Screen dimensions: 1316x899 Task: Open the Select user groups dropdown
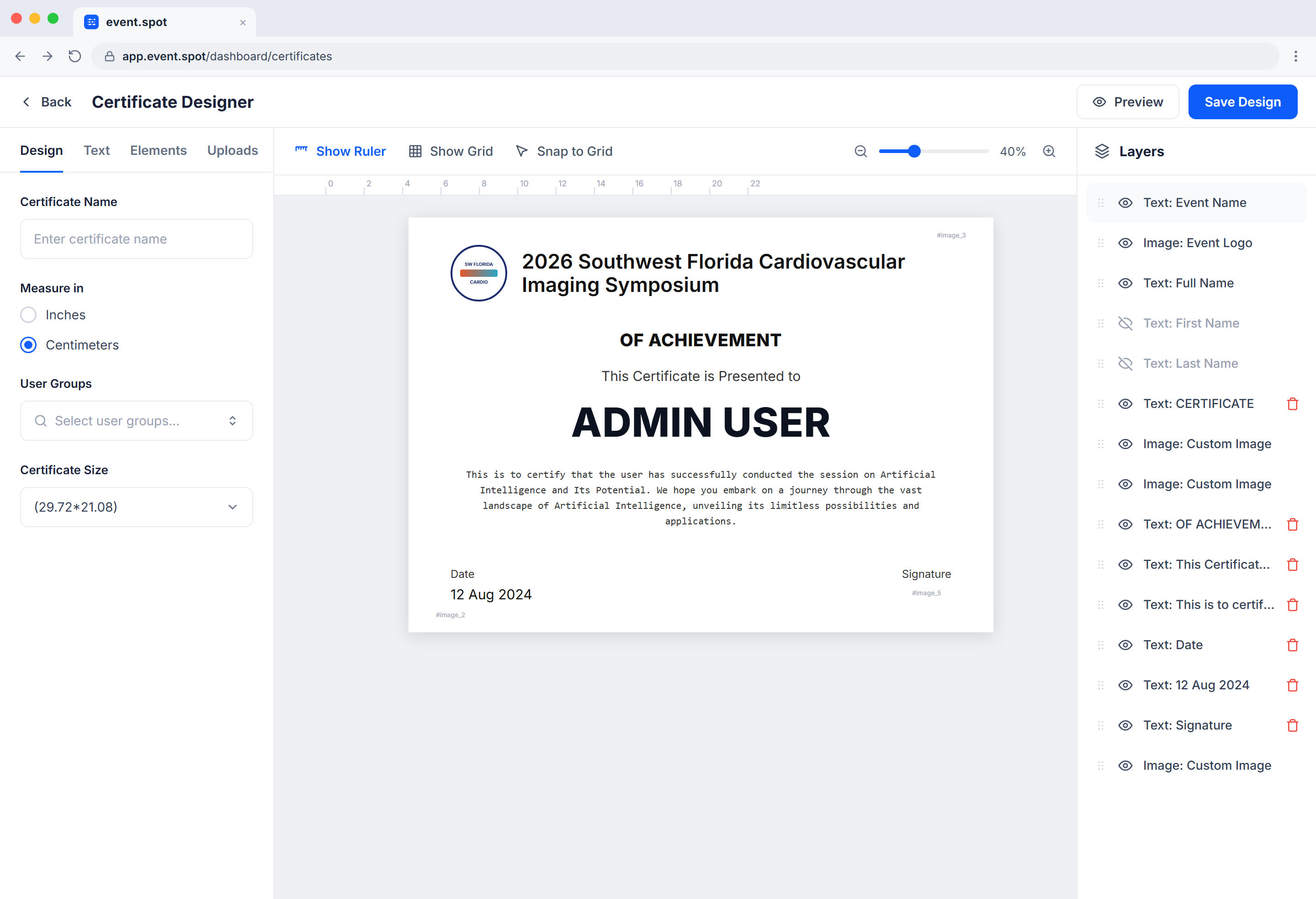137,421
